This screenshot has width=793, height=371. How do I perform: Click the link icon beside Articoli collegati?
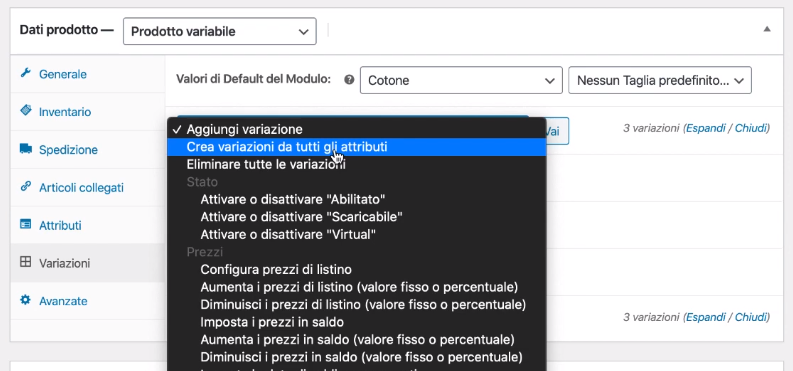(25, 186)
